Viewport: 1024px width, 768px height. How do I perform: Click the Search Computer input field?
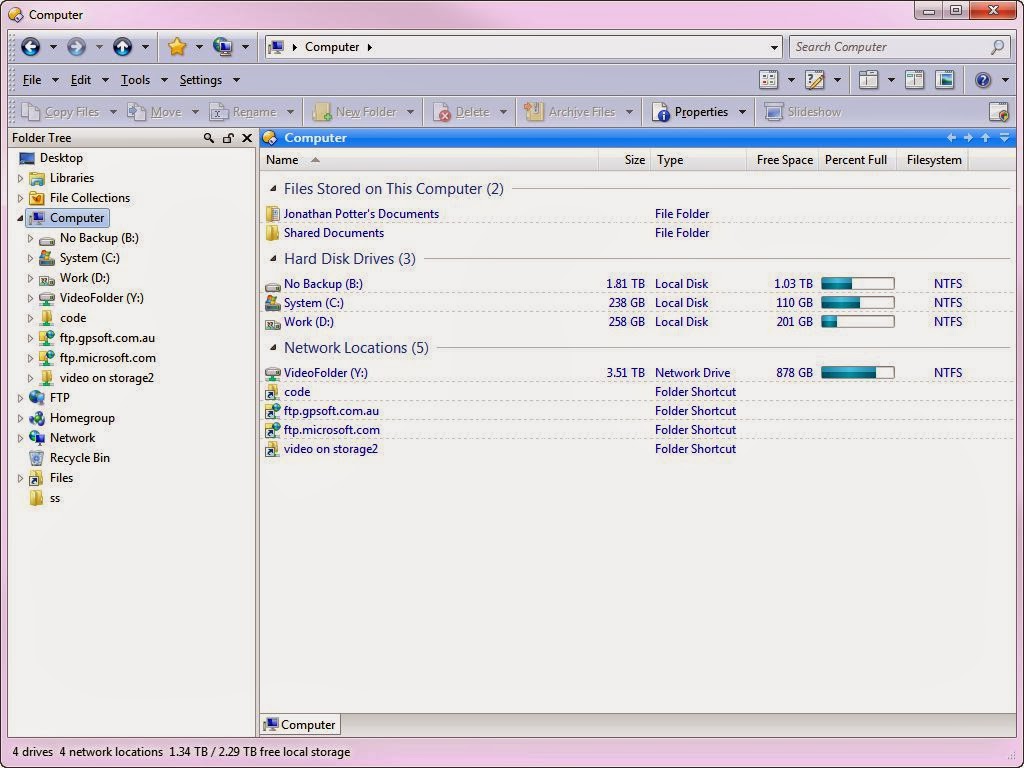click(890, 47)
